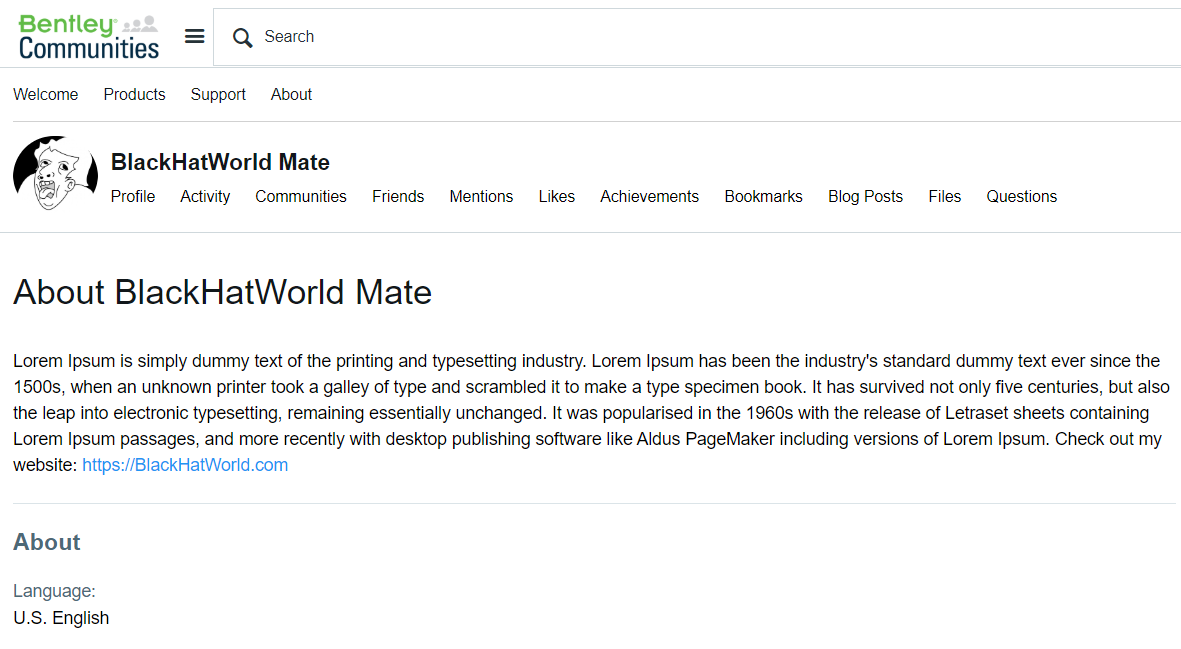Click the 'About' section heading

point(47,542)
